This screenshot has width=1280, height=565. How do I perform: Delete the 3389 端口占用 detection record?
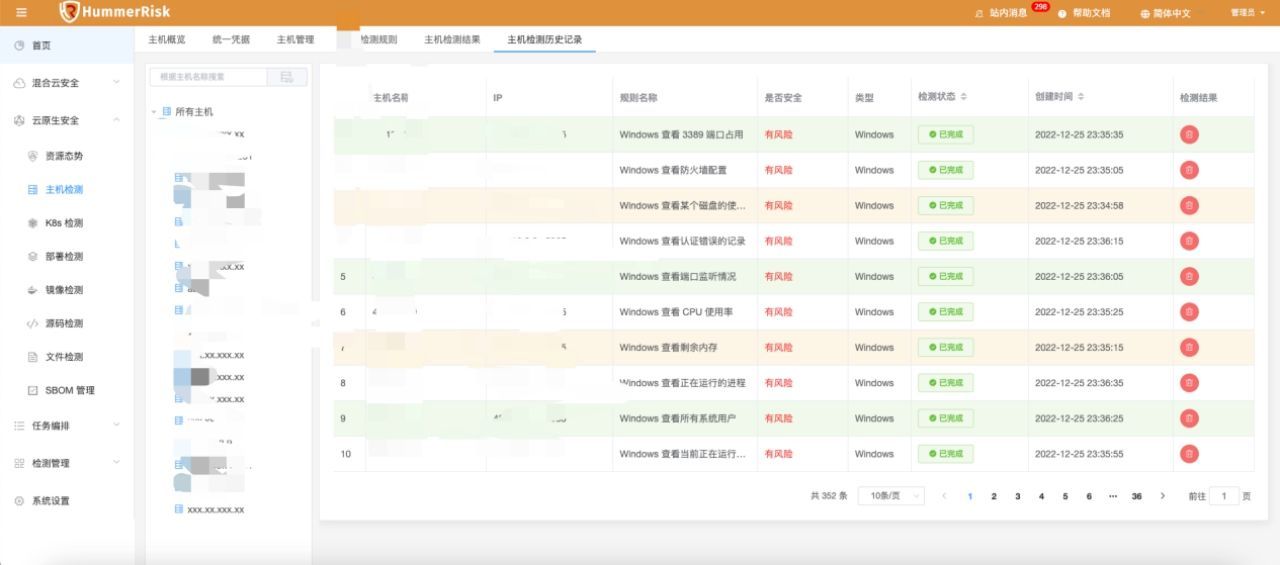point(1189,134)
